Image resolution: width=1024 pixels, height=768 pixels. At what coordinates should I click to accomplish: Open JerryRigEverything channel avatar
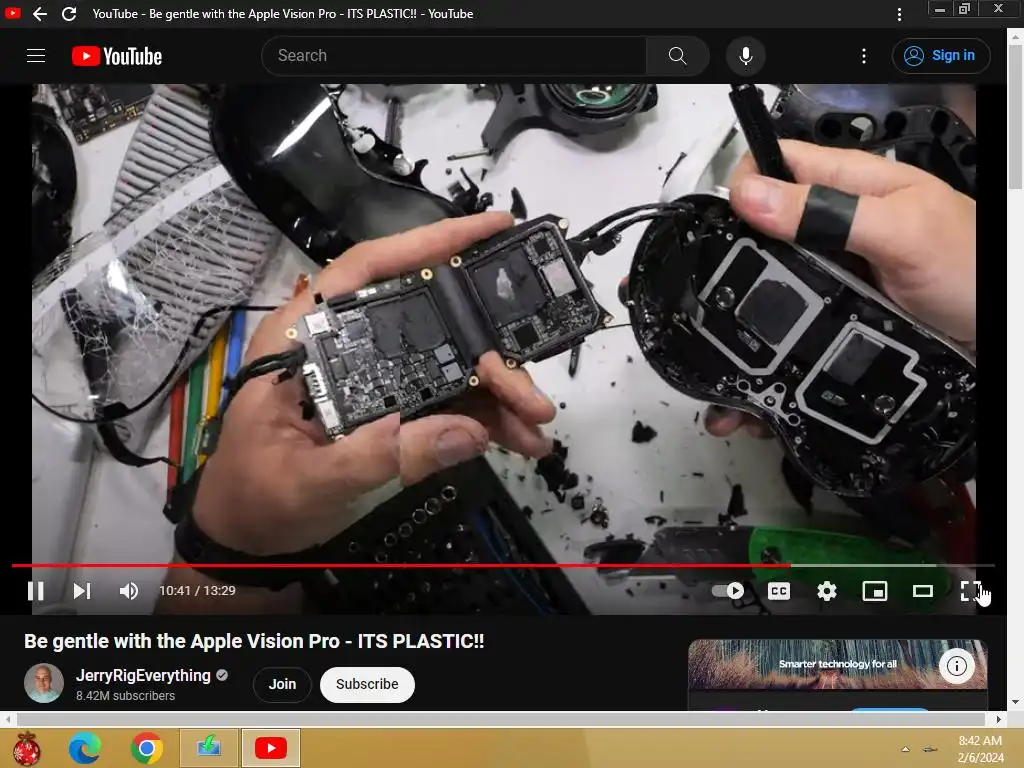44,684
